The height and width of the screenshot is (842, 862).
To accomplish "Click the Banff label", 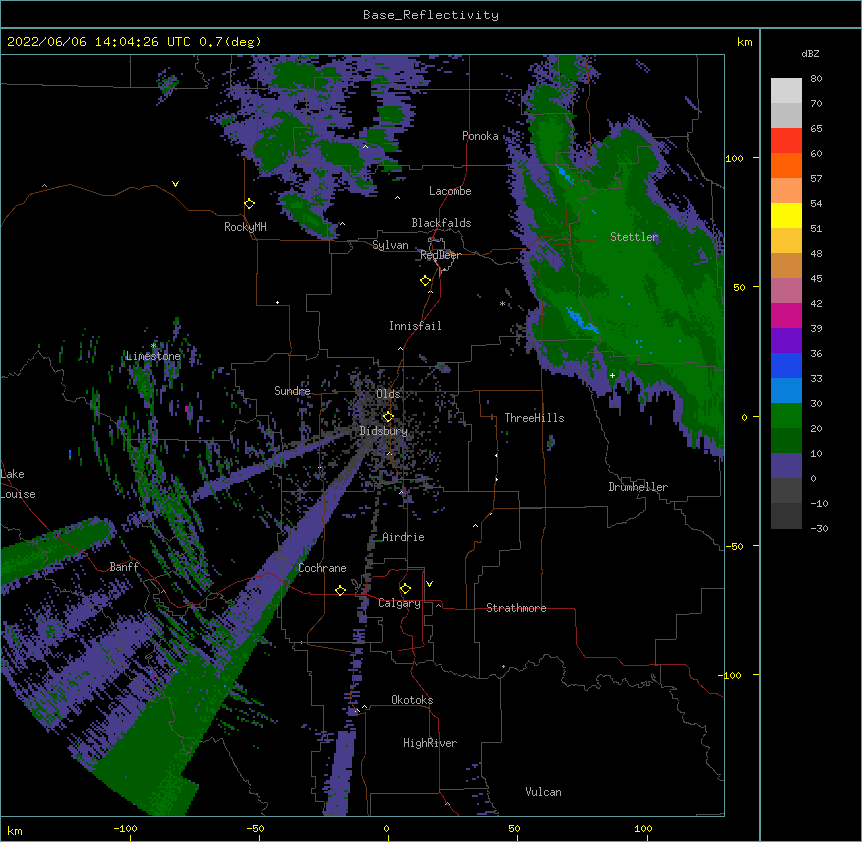I will tap(124, 567).
